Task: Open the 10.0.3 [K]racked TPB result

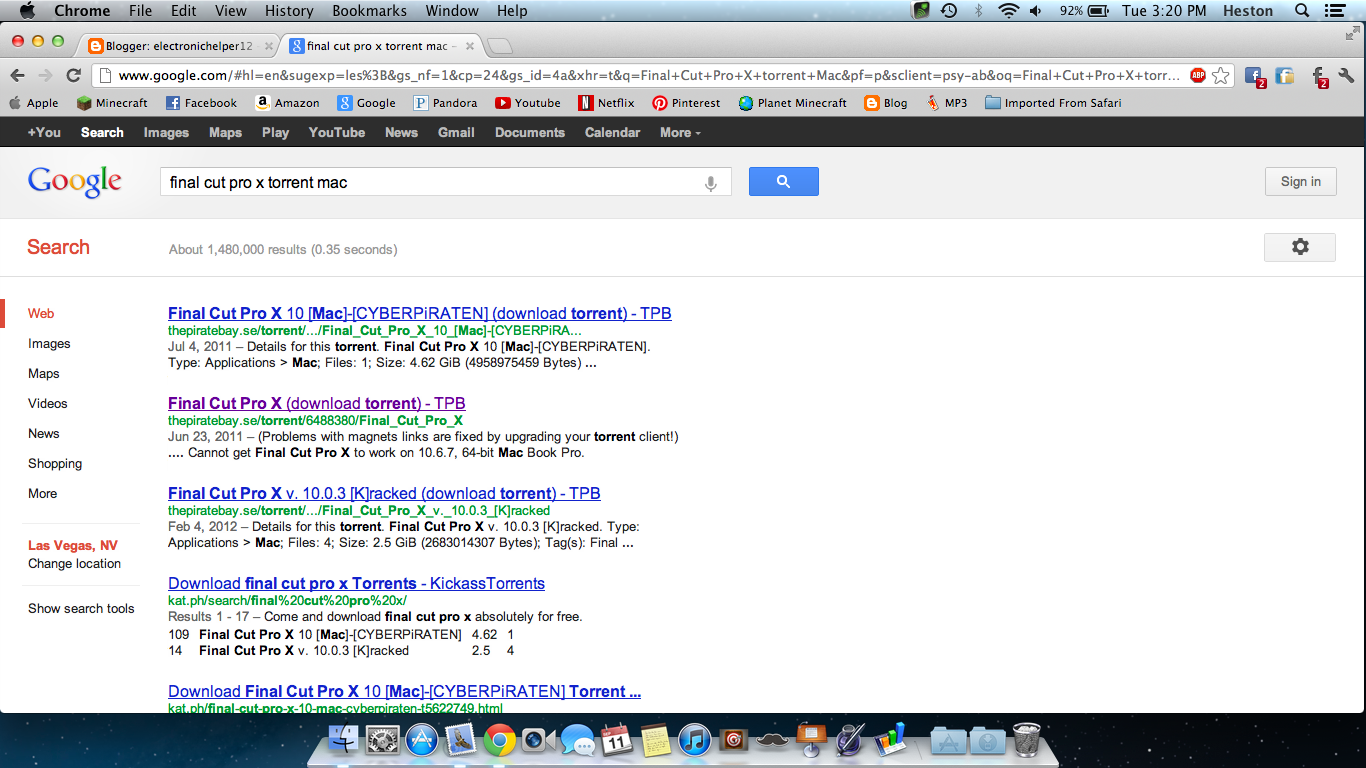Action: point(384,493)
